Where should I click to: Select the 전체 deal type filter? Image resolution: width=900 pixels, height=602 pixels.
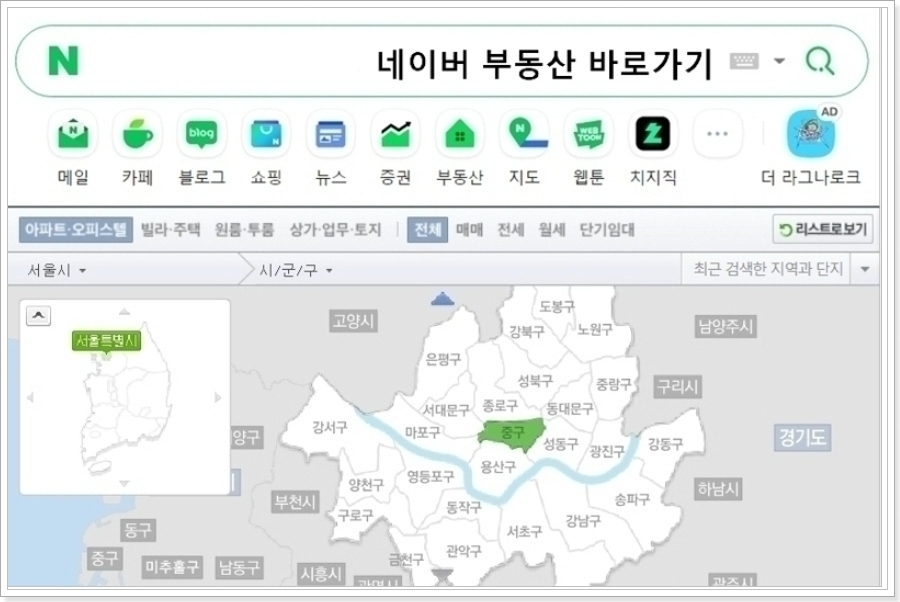(x=428, y=230)
